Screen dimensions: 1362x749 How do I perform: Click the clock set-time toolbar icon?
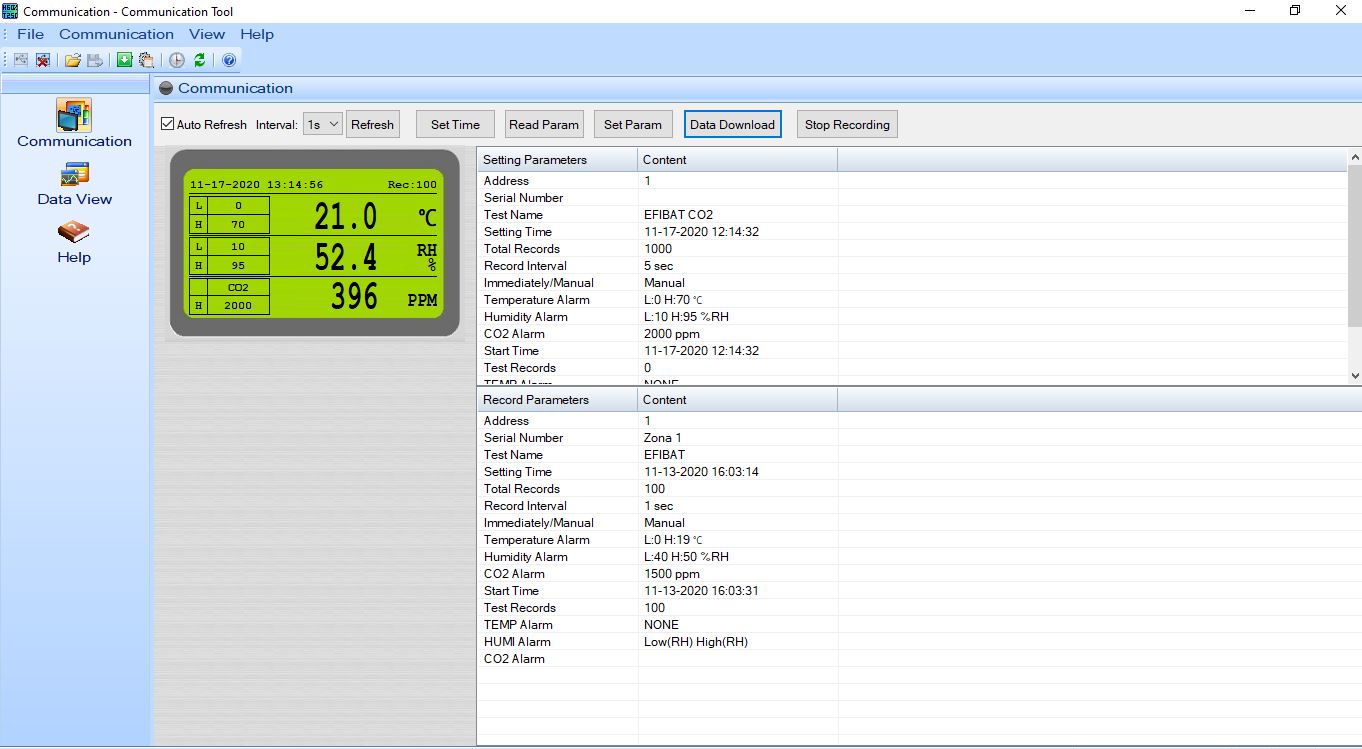tap(177, 60)
